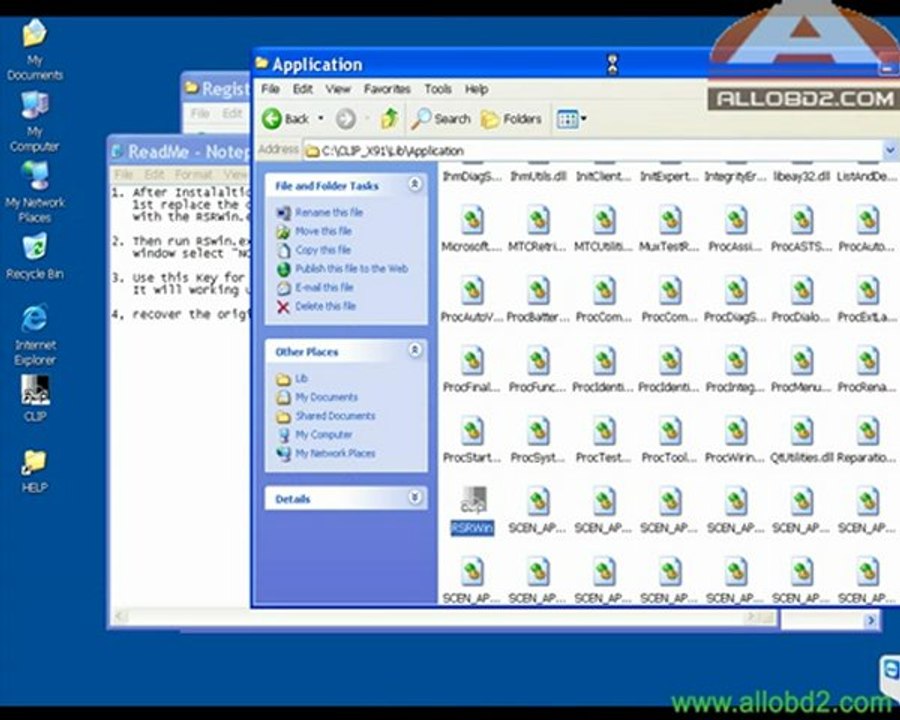Open My Network Places desktop icon
900x720 pixels.
[x=34, y=192]
